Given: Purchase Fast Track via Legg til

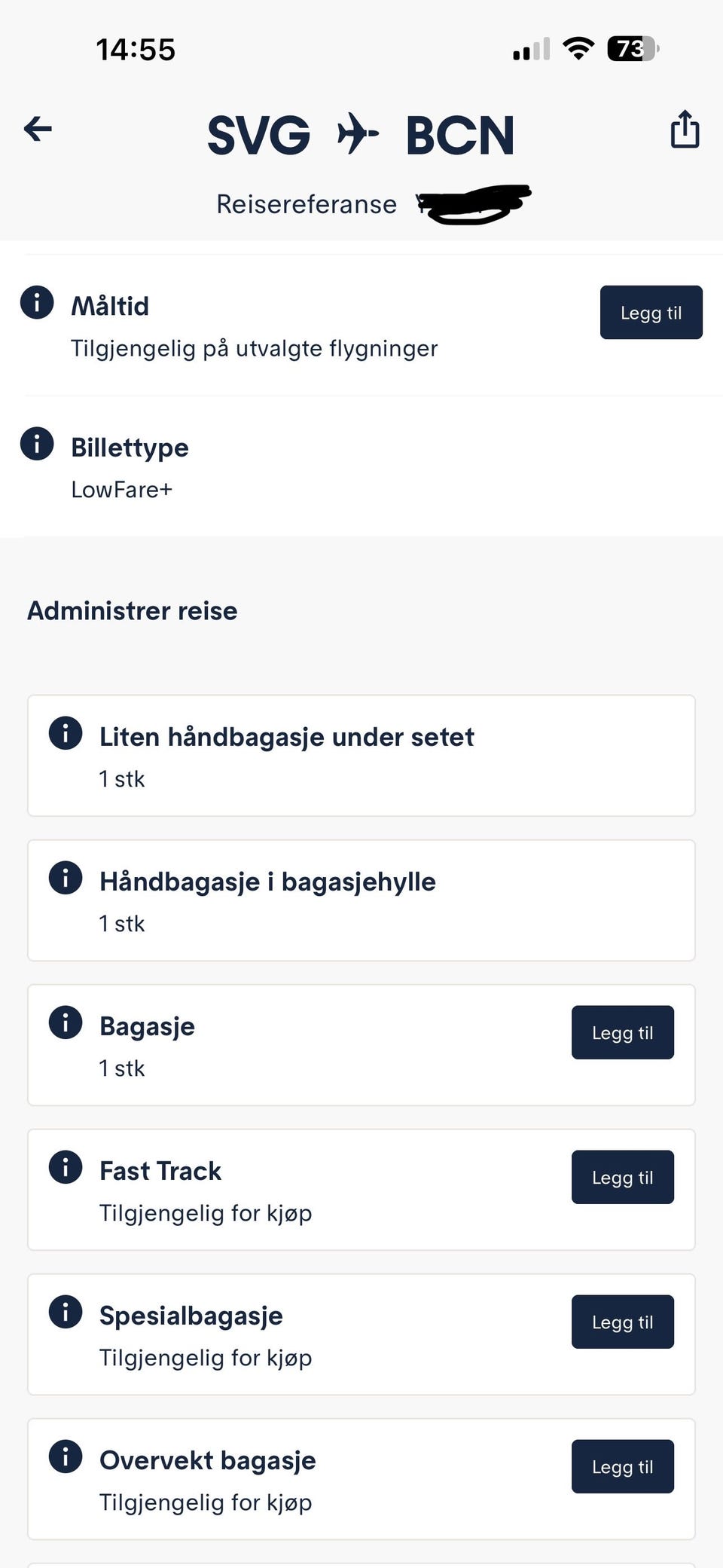Looking at the screenshot, I should coord(622,1177).
